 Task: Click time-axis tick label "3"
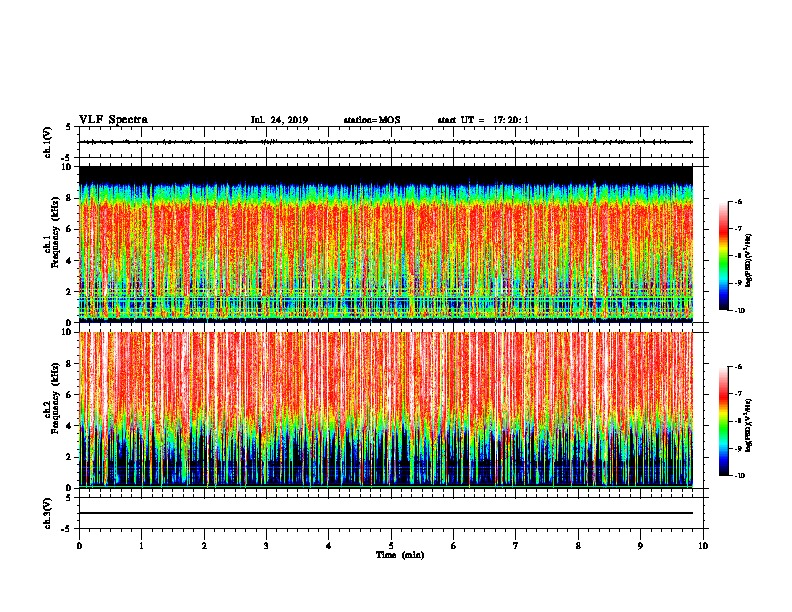coord(266,546)
